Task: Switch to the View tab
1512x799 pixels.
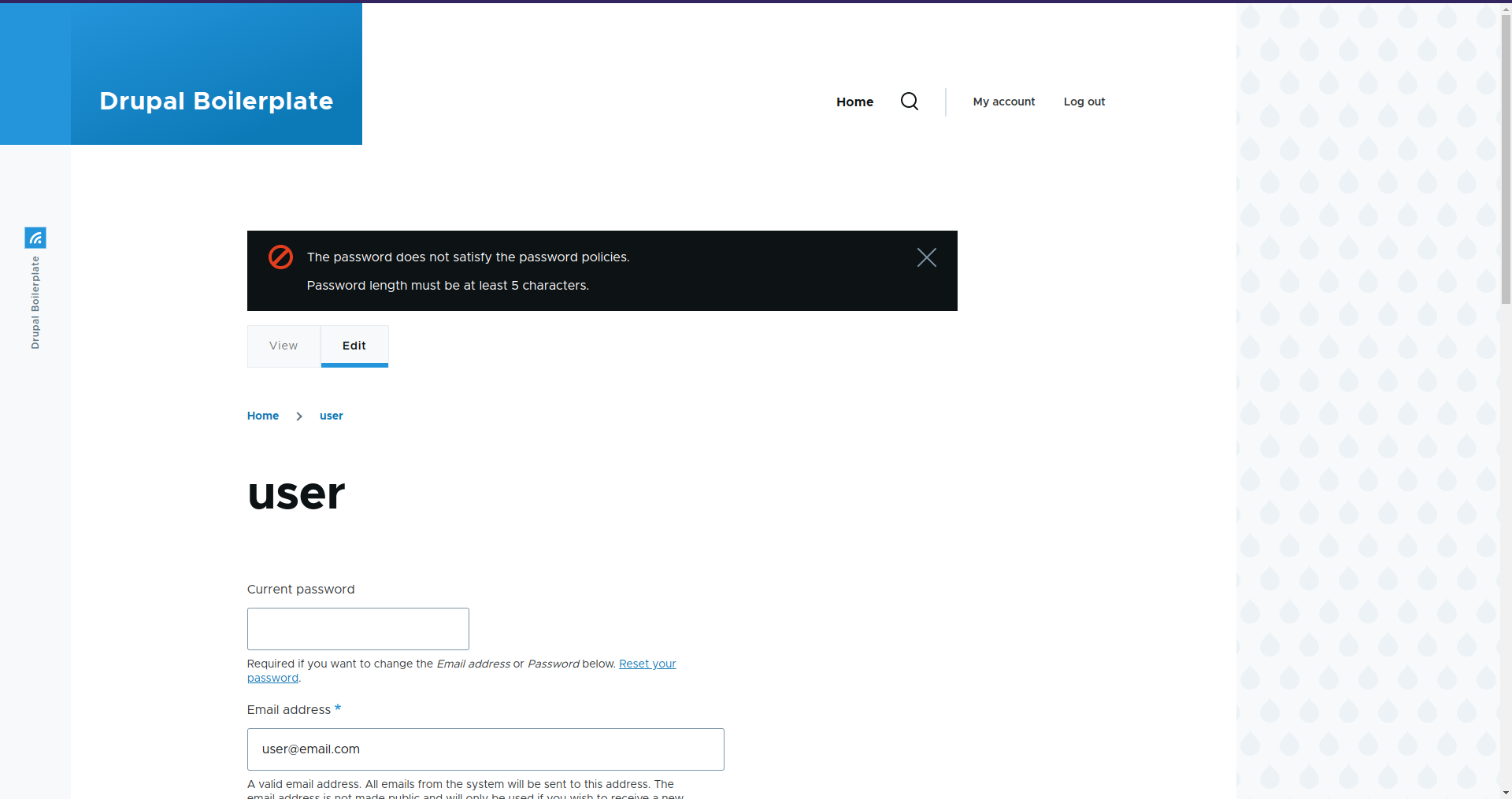Action: pos(283,346)
